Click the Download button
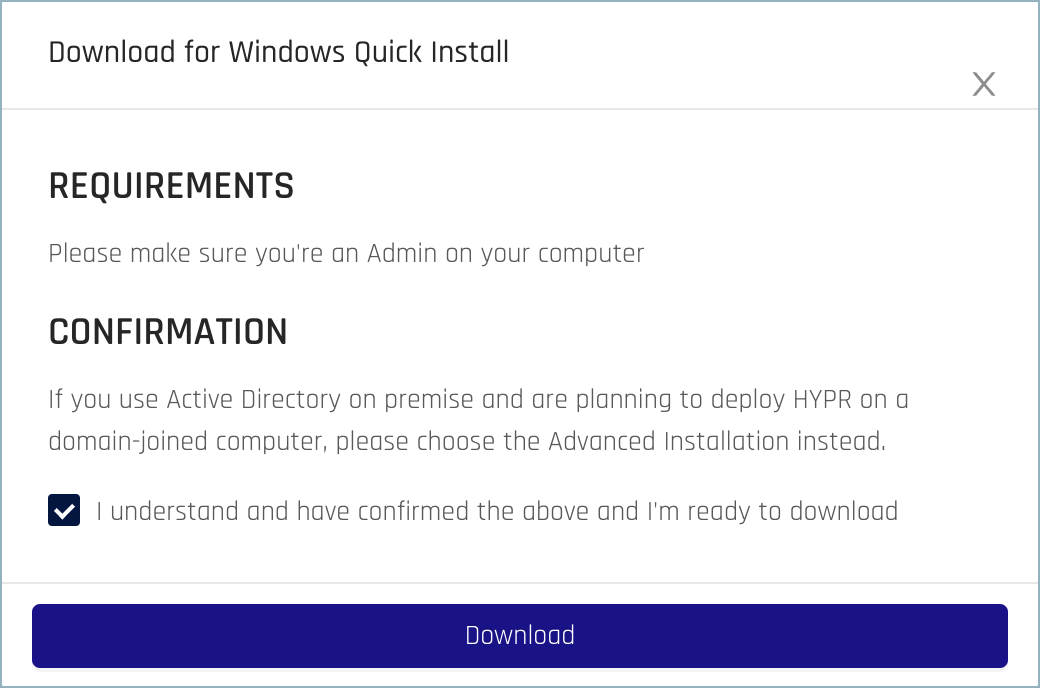 [519, 635]
